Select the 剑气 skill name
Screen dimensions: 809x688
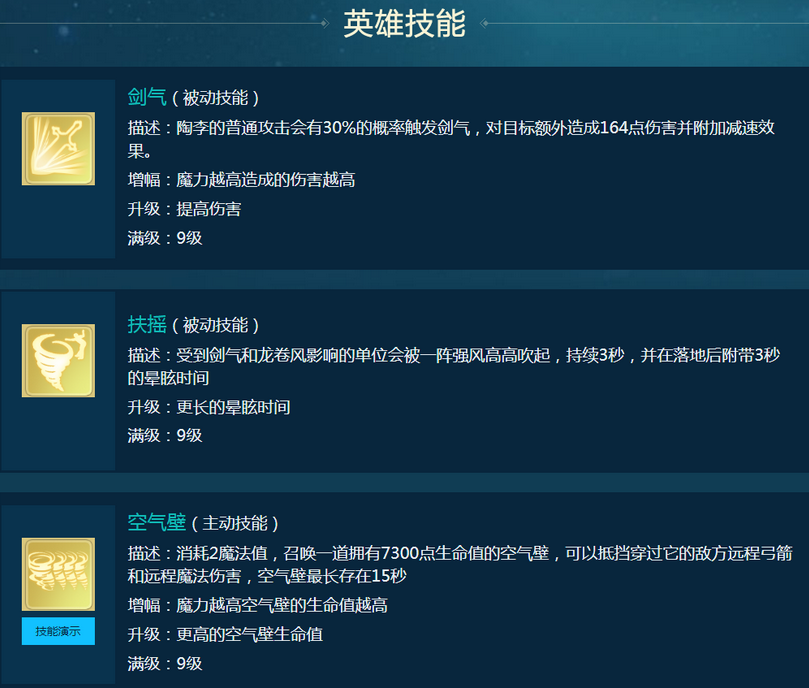147,97
